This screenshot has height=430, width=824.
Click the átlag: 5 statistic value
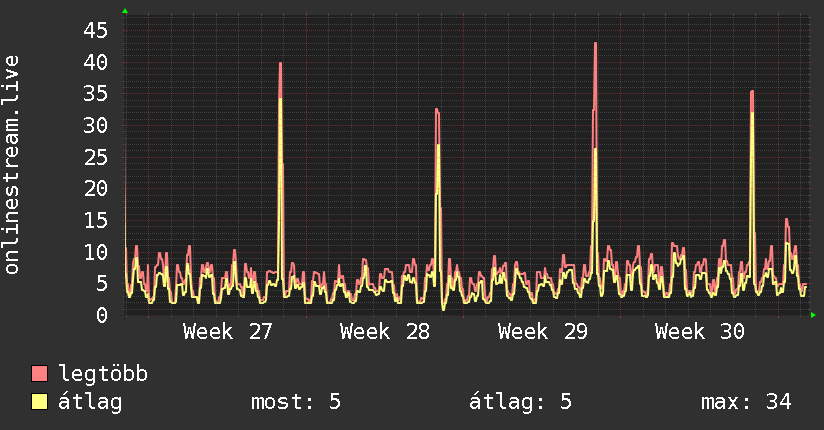(520, 402)
